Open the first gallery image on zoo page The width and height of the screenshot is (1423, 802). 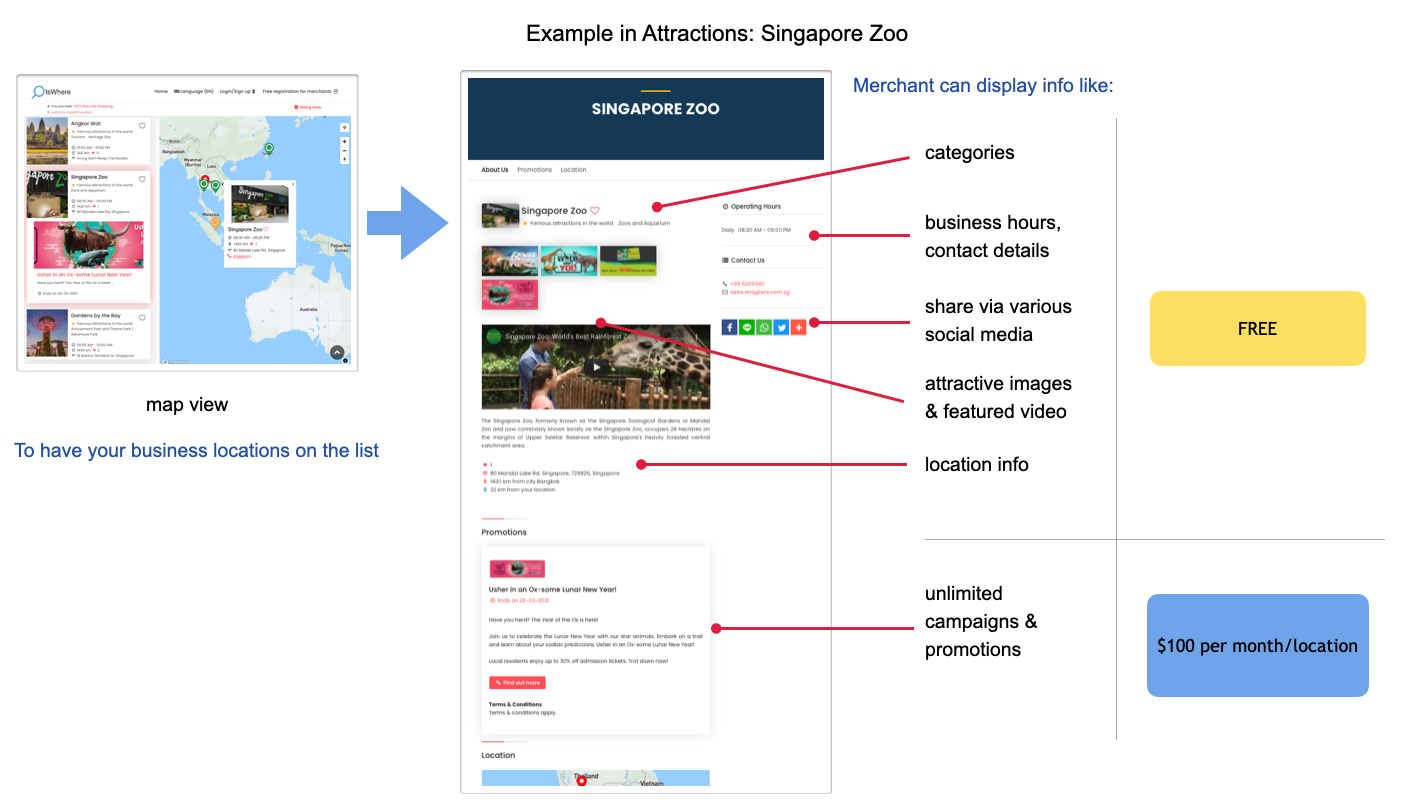coord(509,261)
